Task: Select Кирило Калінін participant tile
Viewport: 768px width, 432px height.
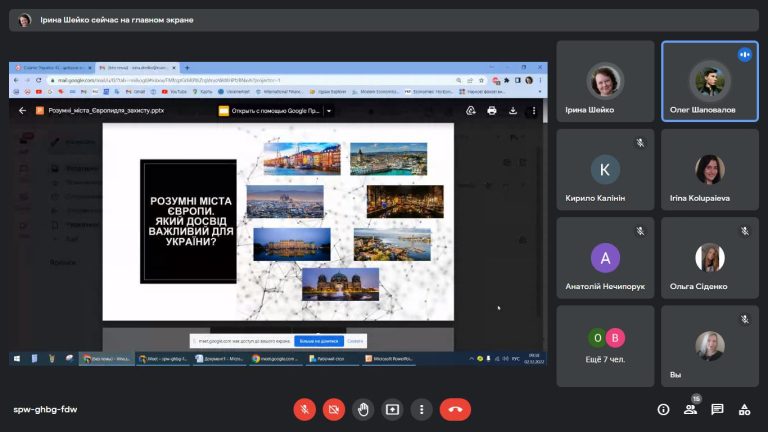Action: click(605, 169)
